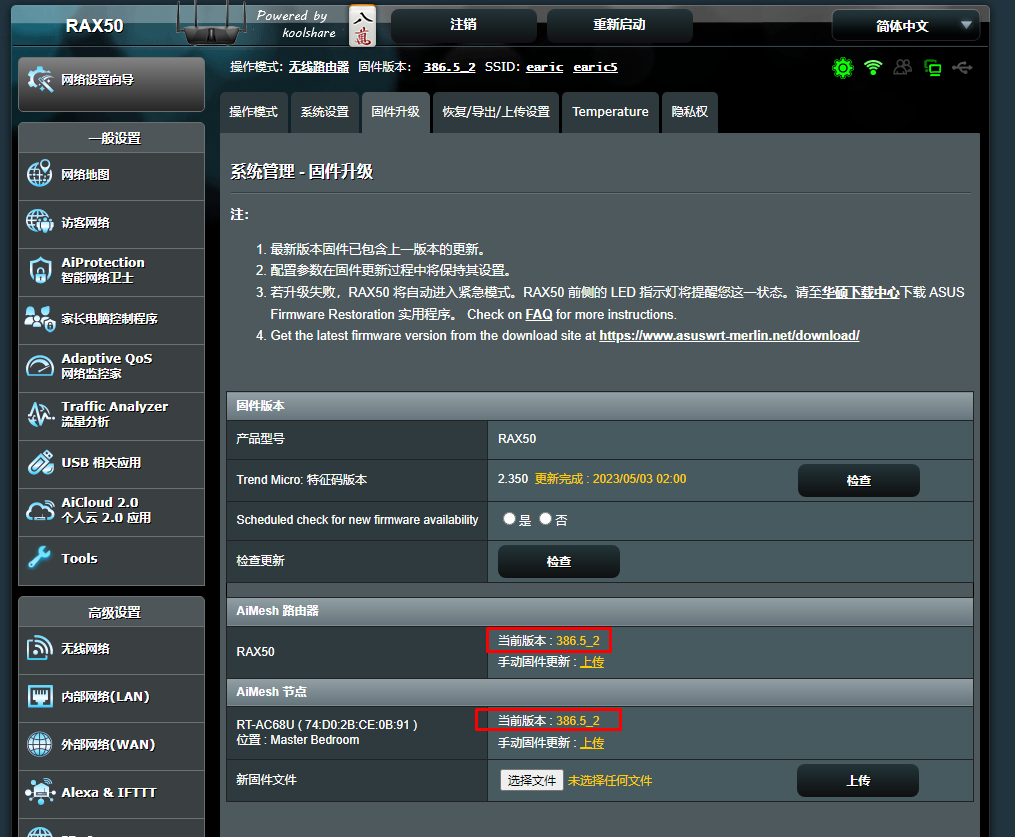Open the 简体中文 language dropdown
The image size is (1015, 837).
(x=905, y=25)
